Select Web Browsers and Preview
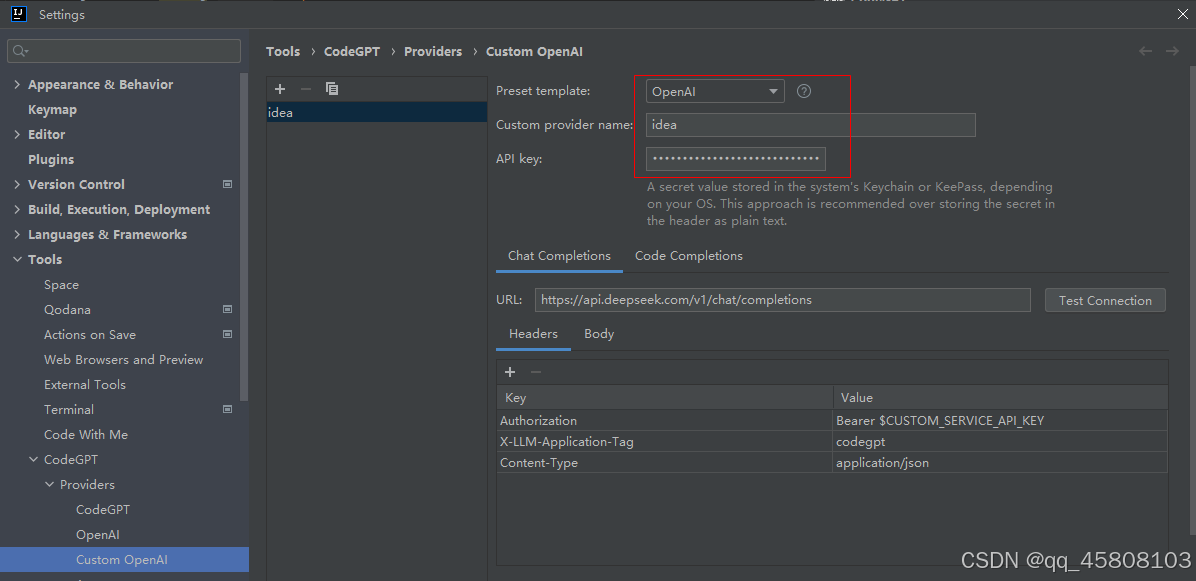 tap(124, 360)
